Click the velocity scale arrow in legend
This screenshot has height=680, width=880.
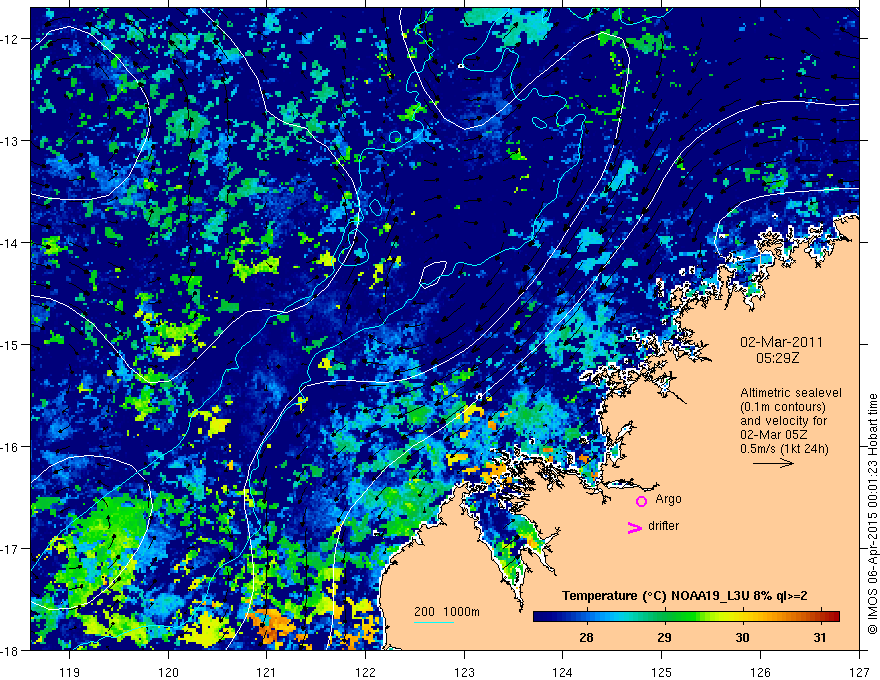pos(773,463)
